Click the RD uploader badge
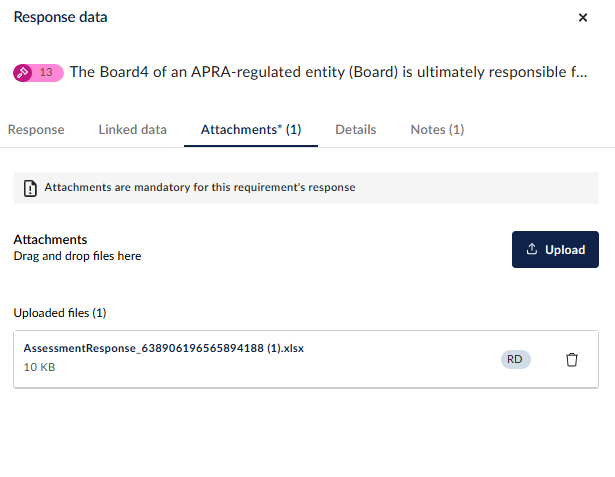615x477 pixels. tap(515, 359)
